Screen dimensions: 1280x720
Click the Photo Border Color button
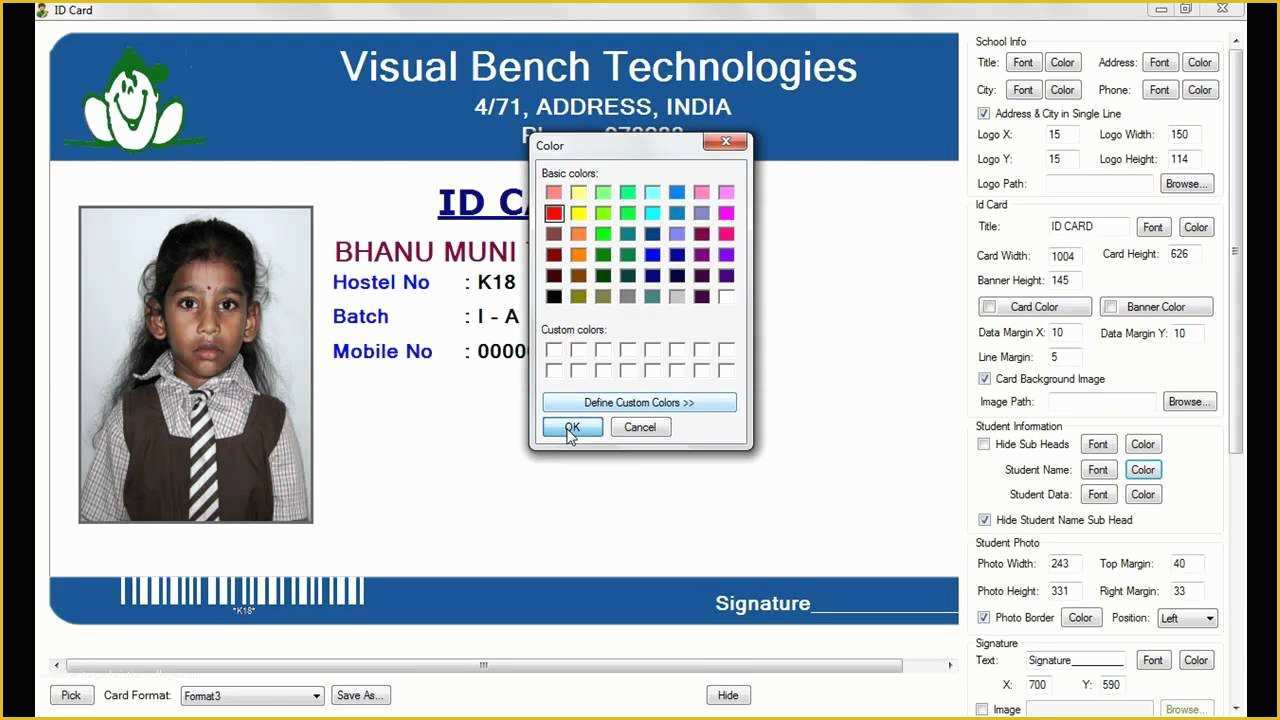coord(1081,618)
